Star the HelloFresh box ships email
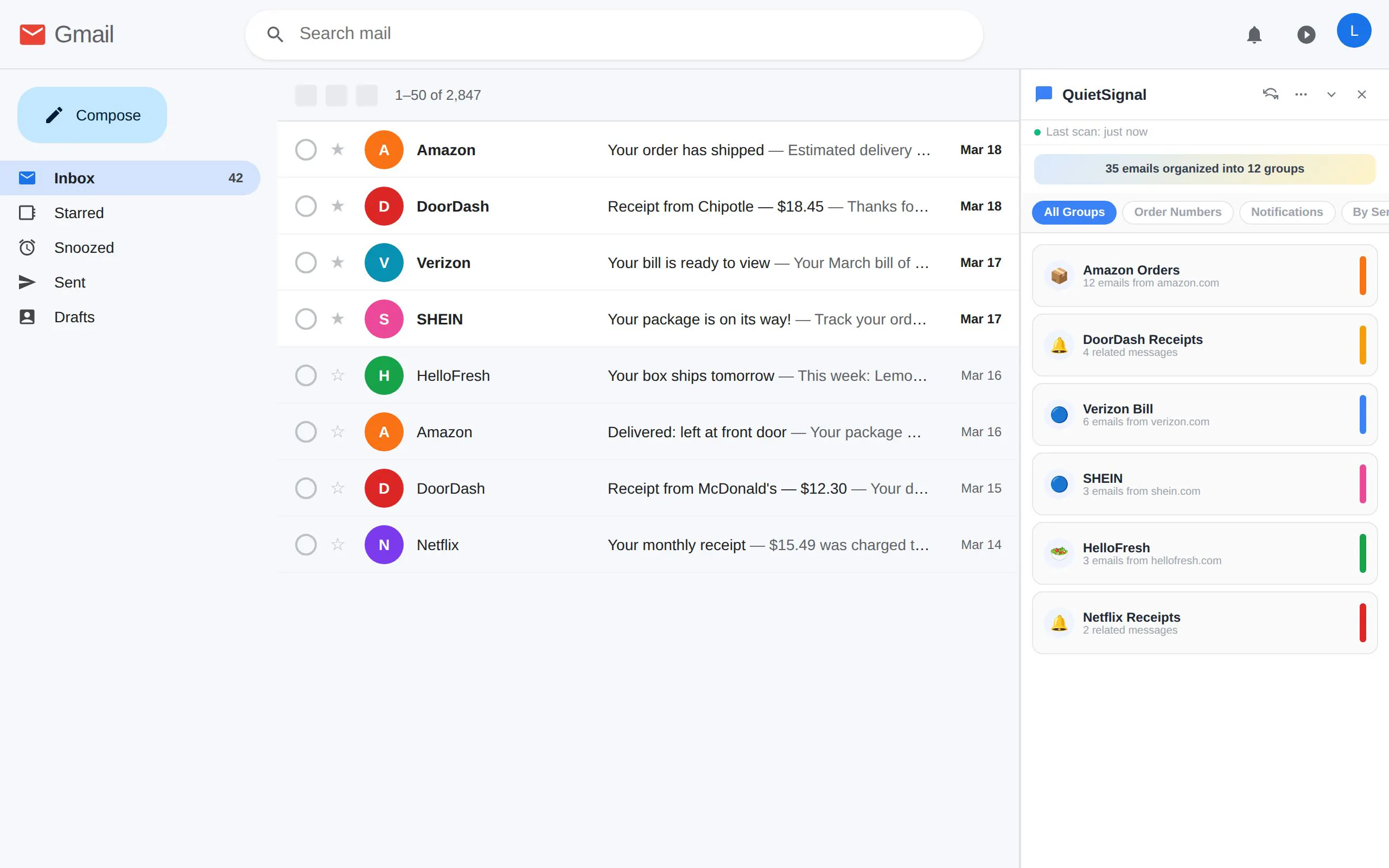 tap(337, 375)
